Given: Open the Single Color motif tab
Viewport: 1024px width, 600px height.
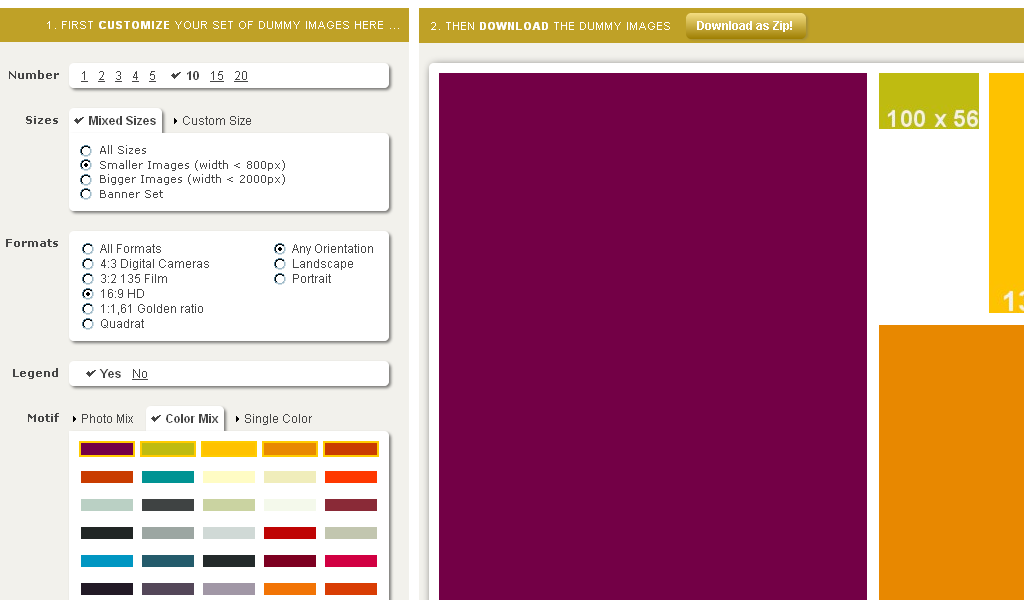Looking at the screenshot, I should pos(274,418).
